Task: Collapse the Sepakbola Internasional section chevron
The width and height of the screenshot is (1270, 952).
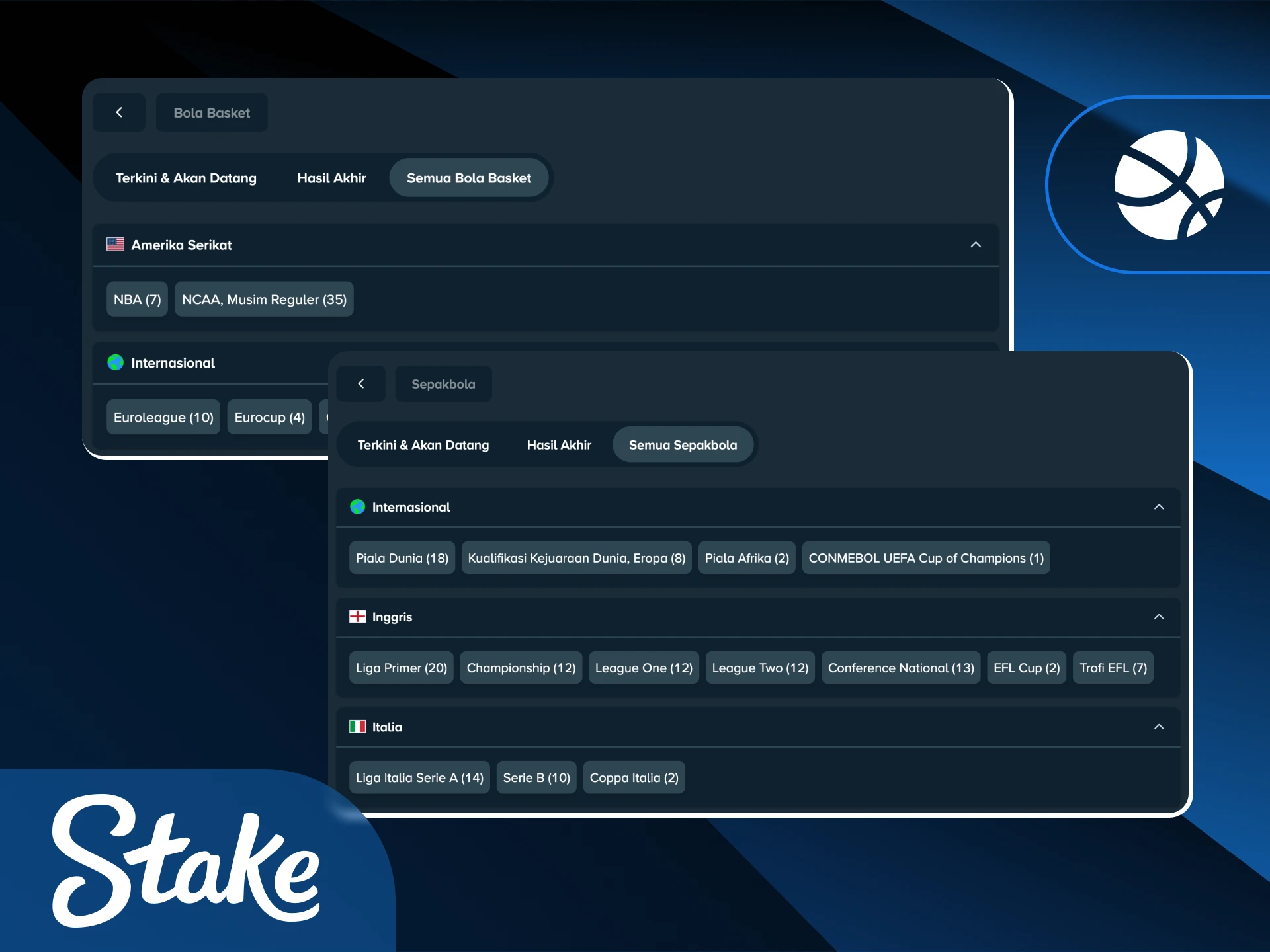Action: pyautogui.click(x=1159, y=507)
